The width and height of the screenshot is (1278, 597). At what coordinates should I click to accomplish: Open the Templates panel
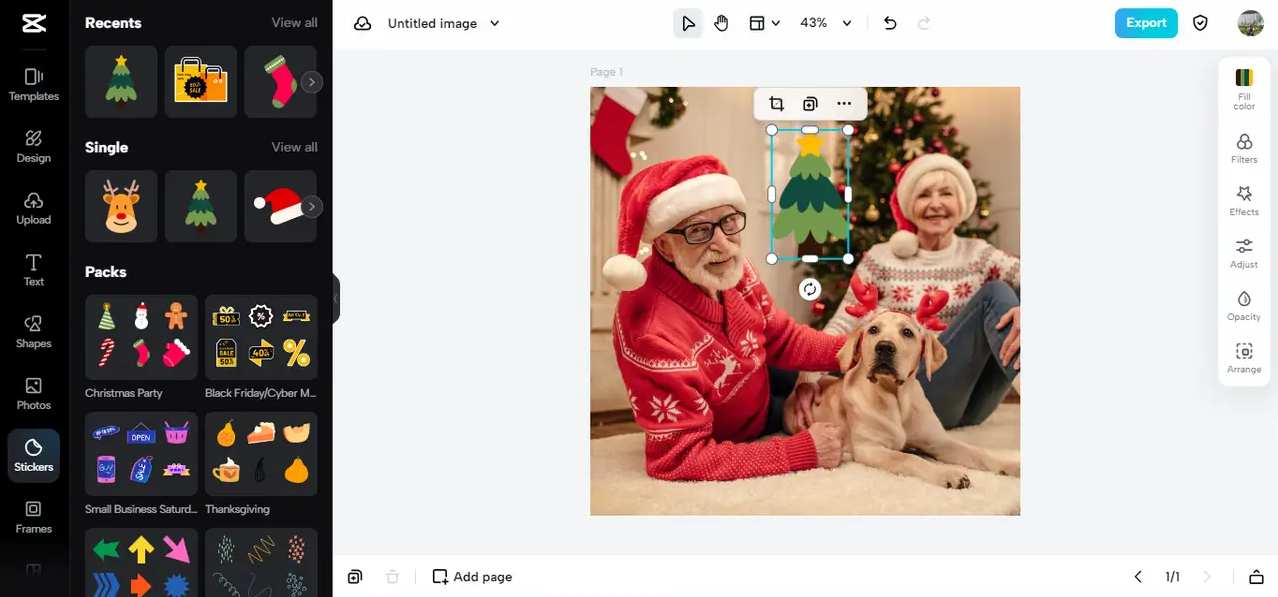34,84
